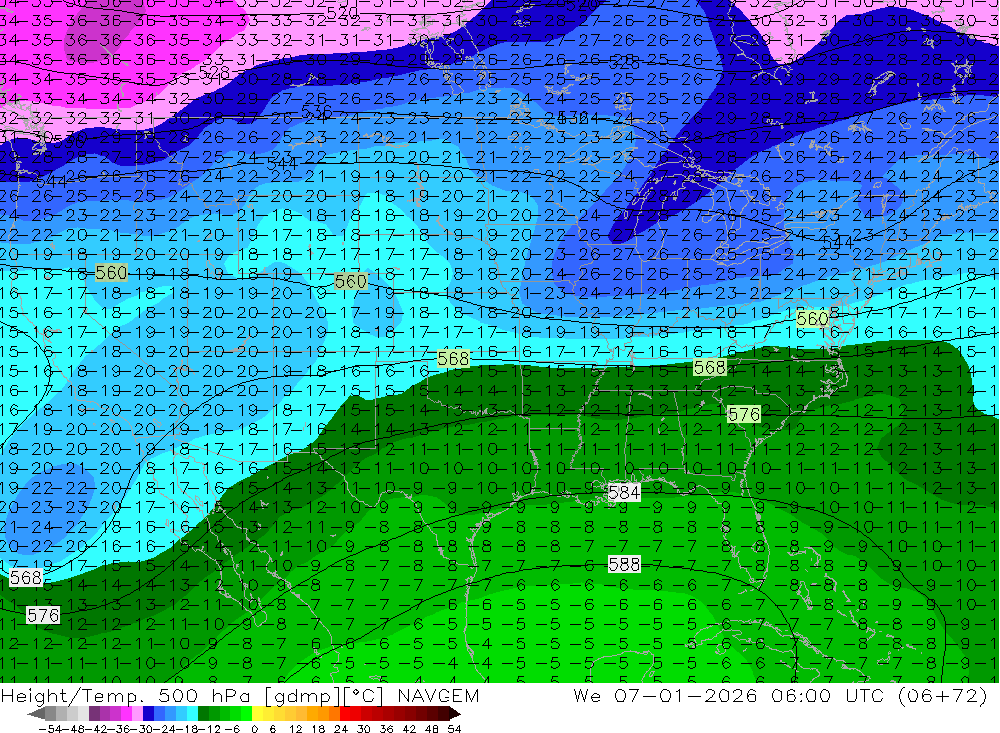
Task: Click the middle 560 contour label
Action: [x=351, y=281]
